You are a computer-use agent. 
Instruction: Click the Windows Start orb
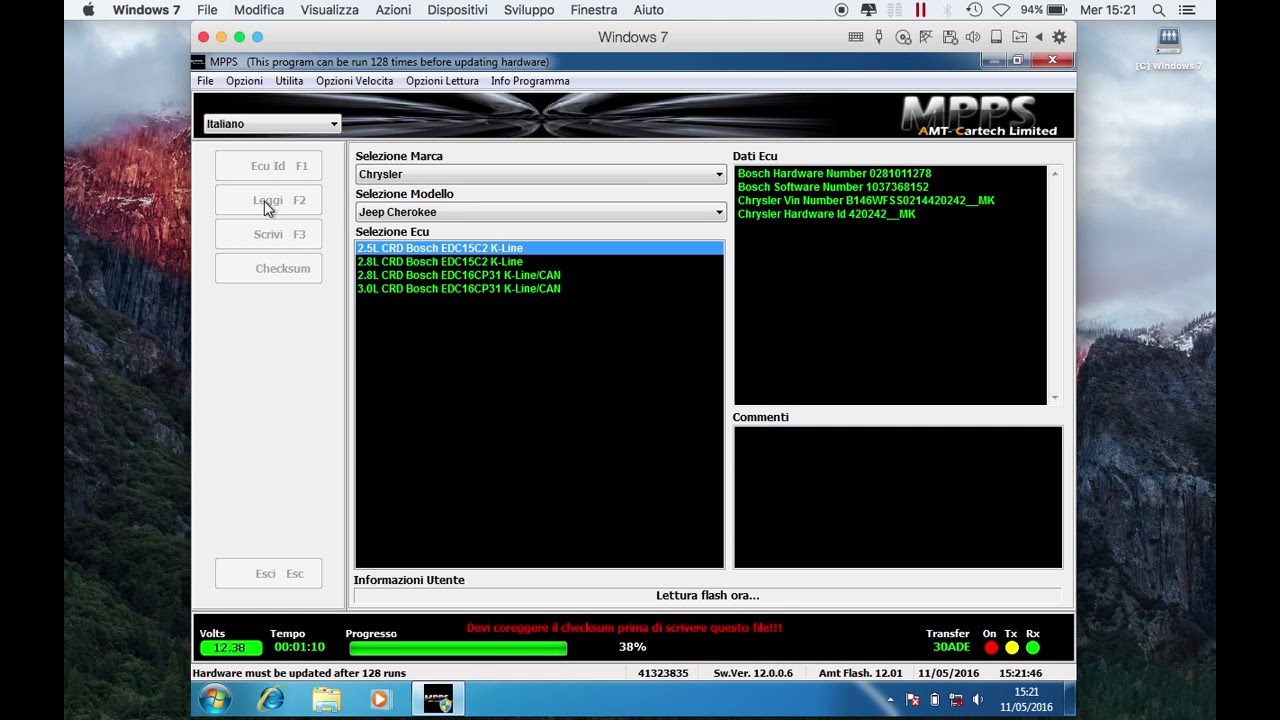(215, 699)
